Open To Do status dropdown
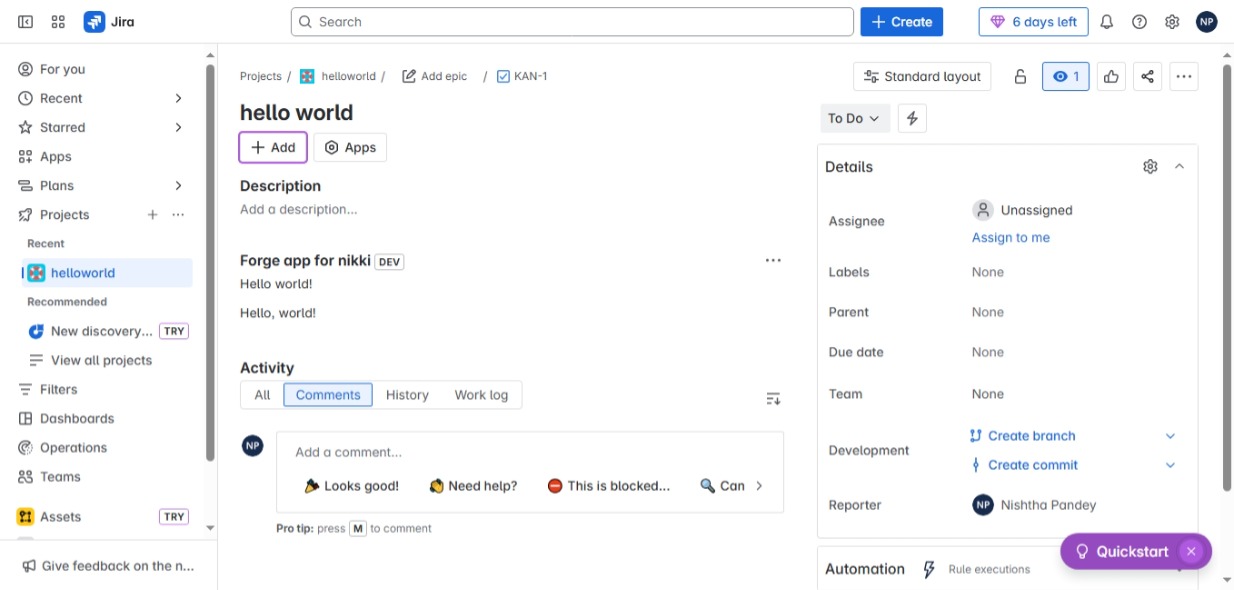1234x590 pixels. [x=854, y=118]
